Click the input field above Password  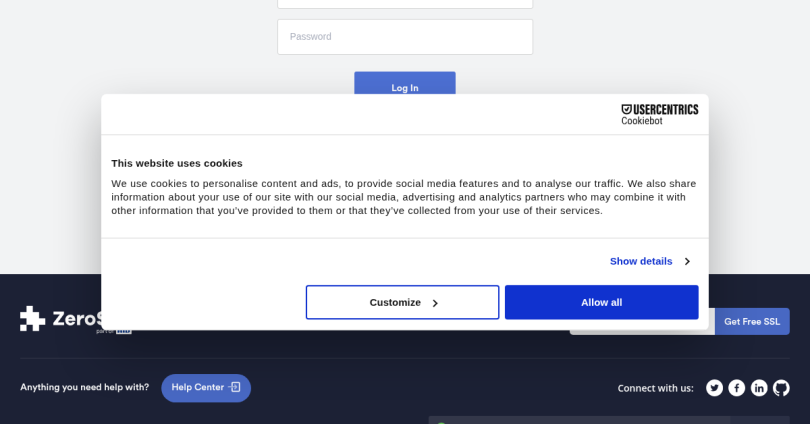pos(405,3)
